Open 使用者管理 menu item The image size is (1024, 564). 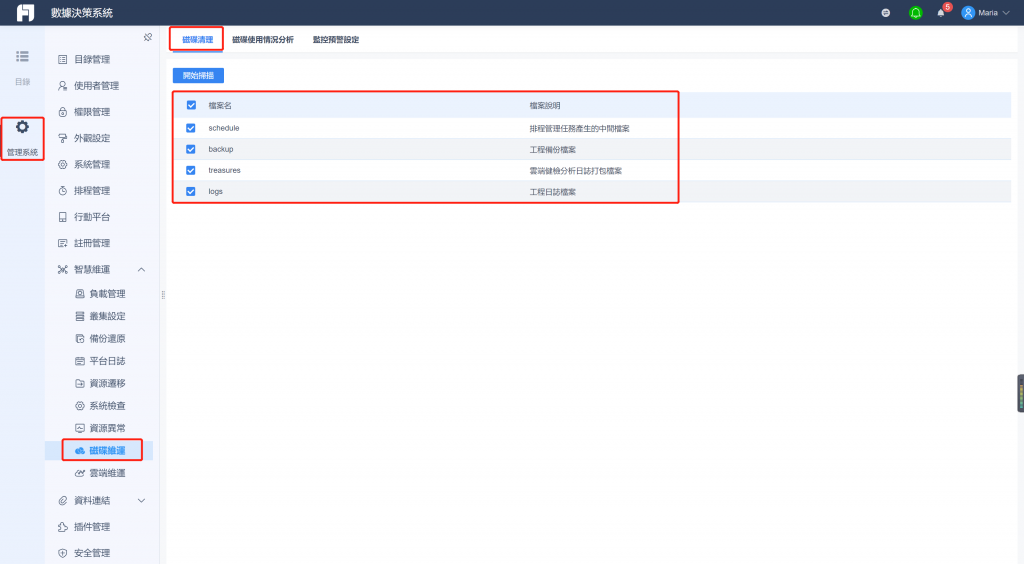pos(98,86)
